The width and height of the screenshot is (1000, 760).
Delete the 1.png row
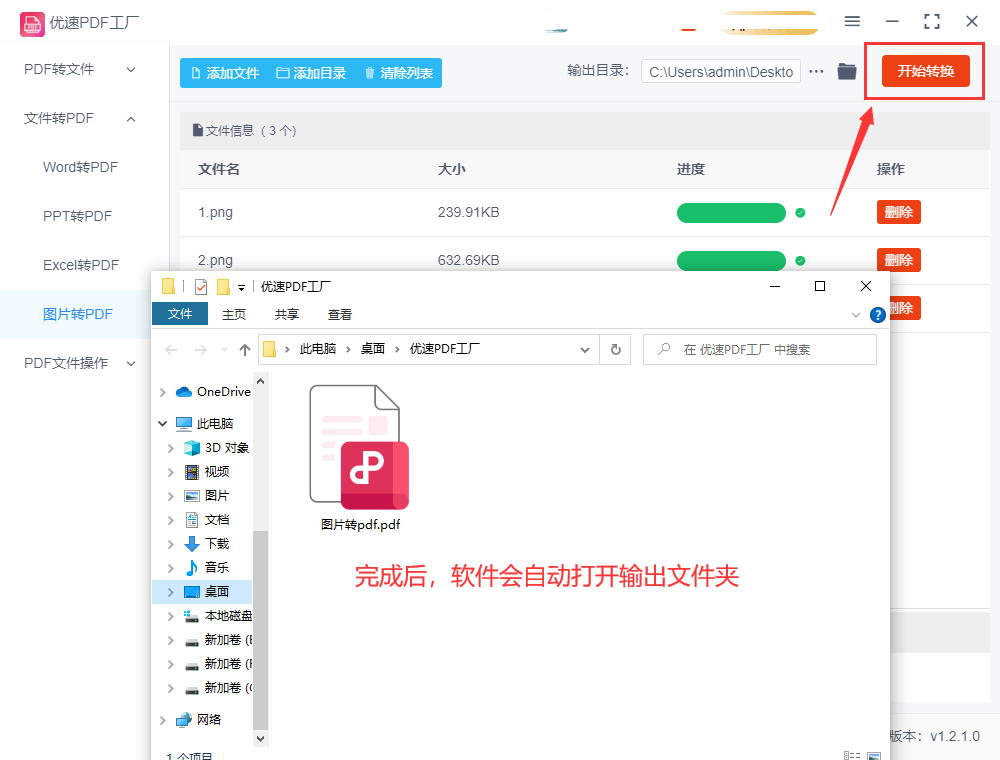tap(899, 212)
